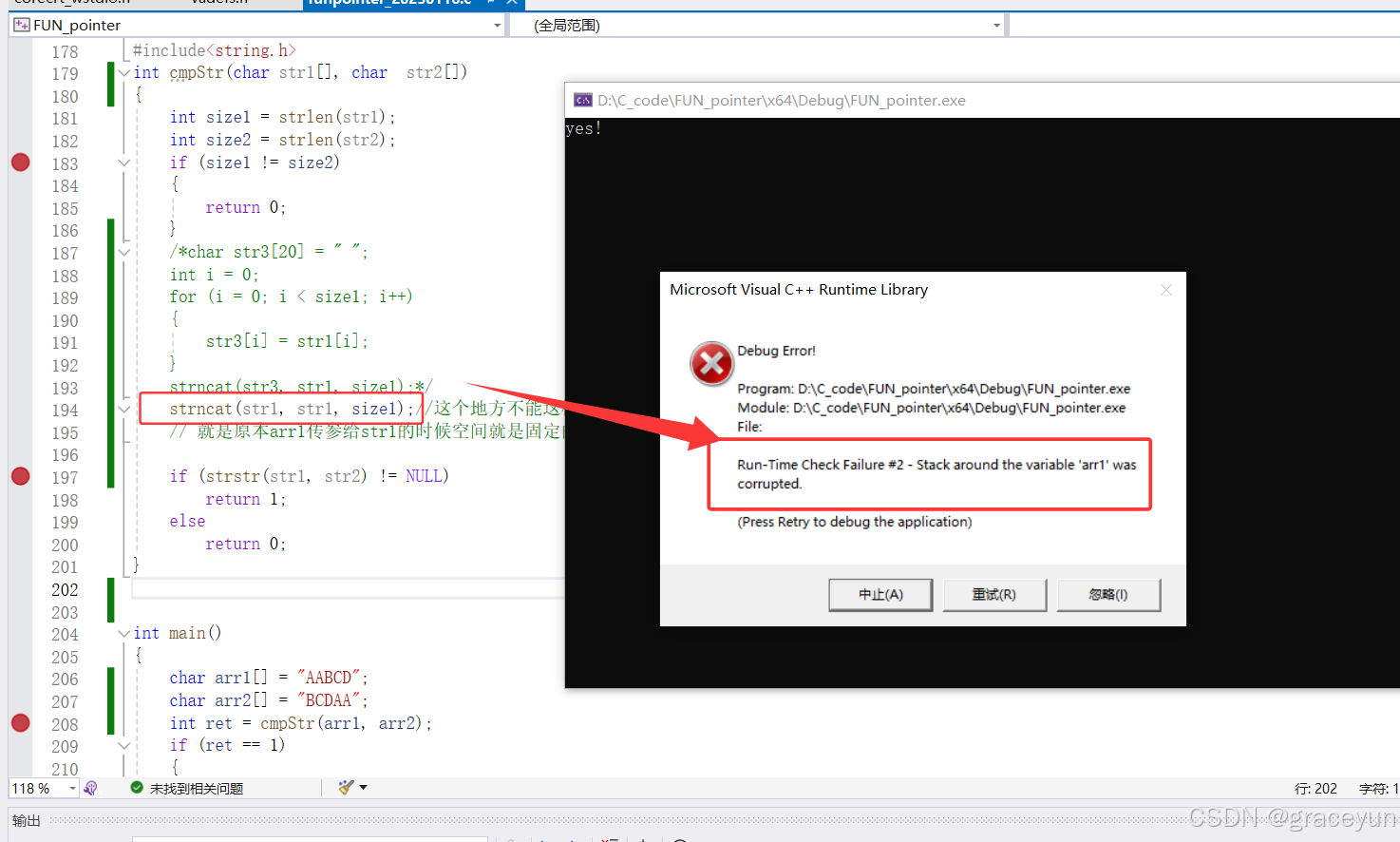This screenshot has width=1400, height=842.
Task: Click the int ret = cmpStr(arr1, arr2) line
Action: [301, 723]
